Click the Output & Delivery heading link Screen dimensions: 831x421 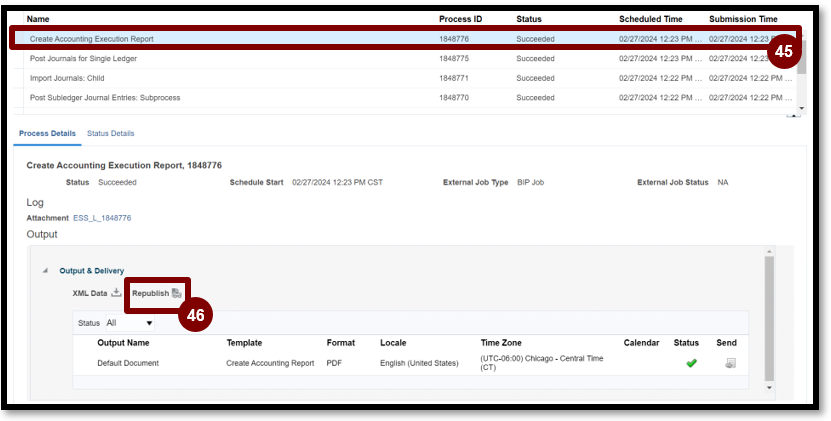click(92, 271)
